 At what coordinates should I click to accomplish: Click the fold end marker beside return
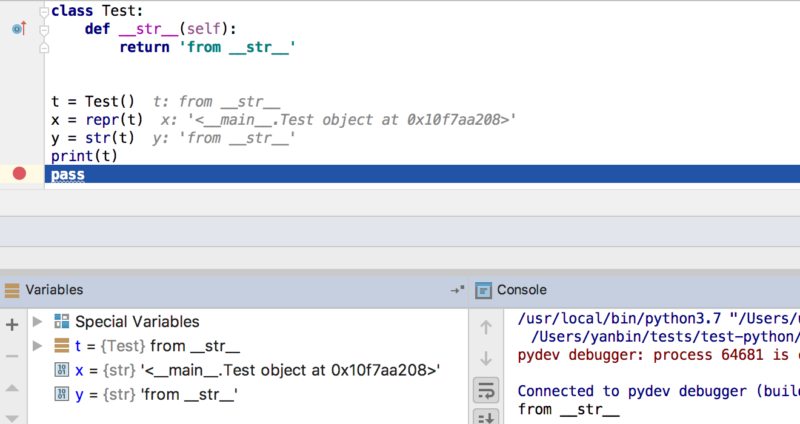coord(43,47)
